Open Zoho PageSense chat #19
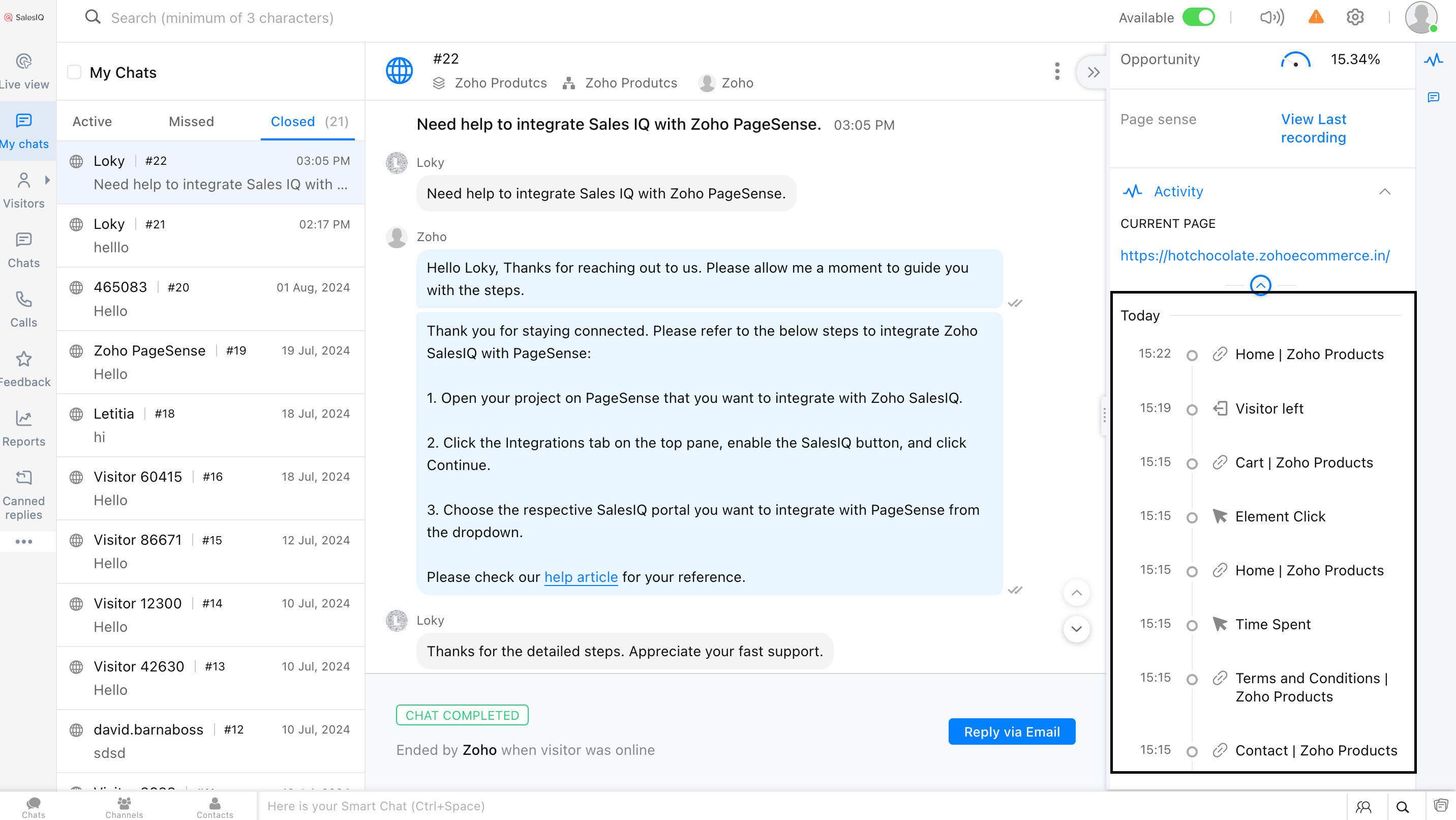This screenshot has width=1456, height=820. (x=211, y=363)
